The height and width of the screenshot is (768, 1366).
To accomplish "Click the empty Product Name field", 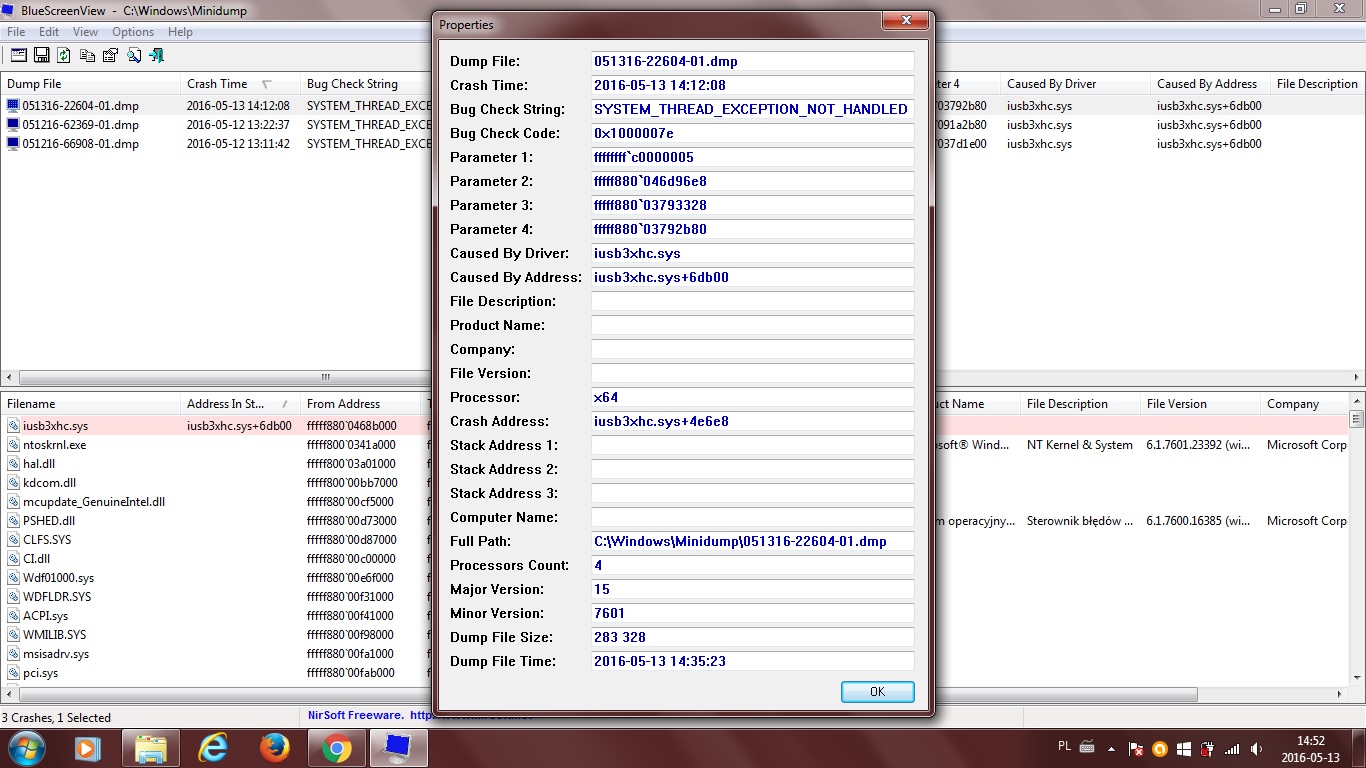I will click(x=753, y=325).
